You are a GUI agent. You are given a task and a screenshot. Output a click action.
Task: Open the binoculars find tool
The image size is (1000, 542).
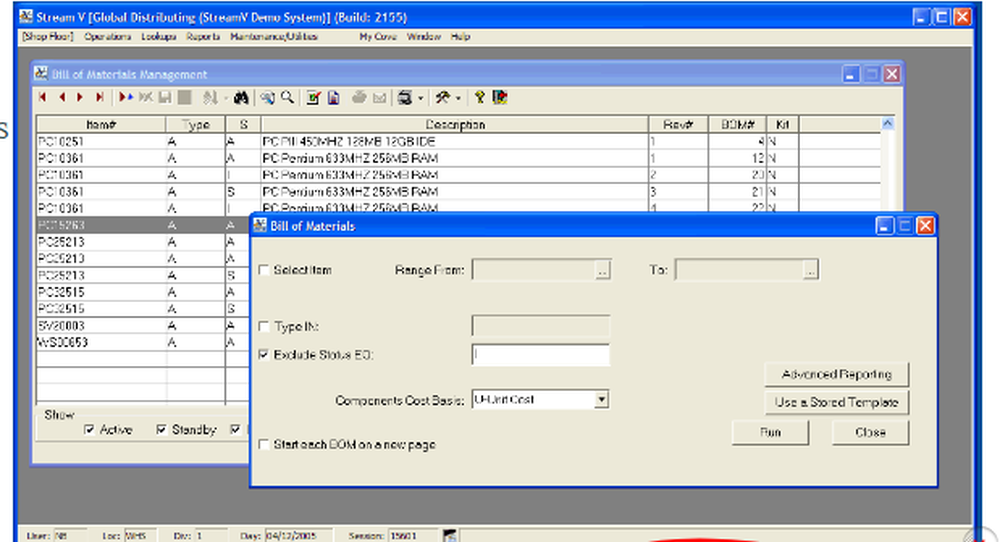(240, 98)
